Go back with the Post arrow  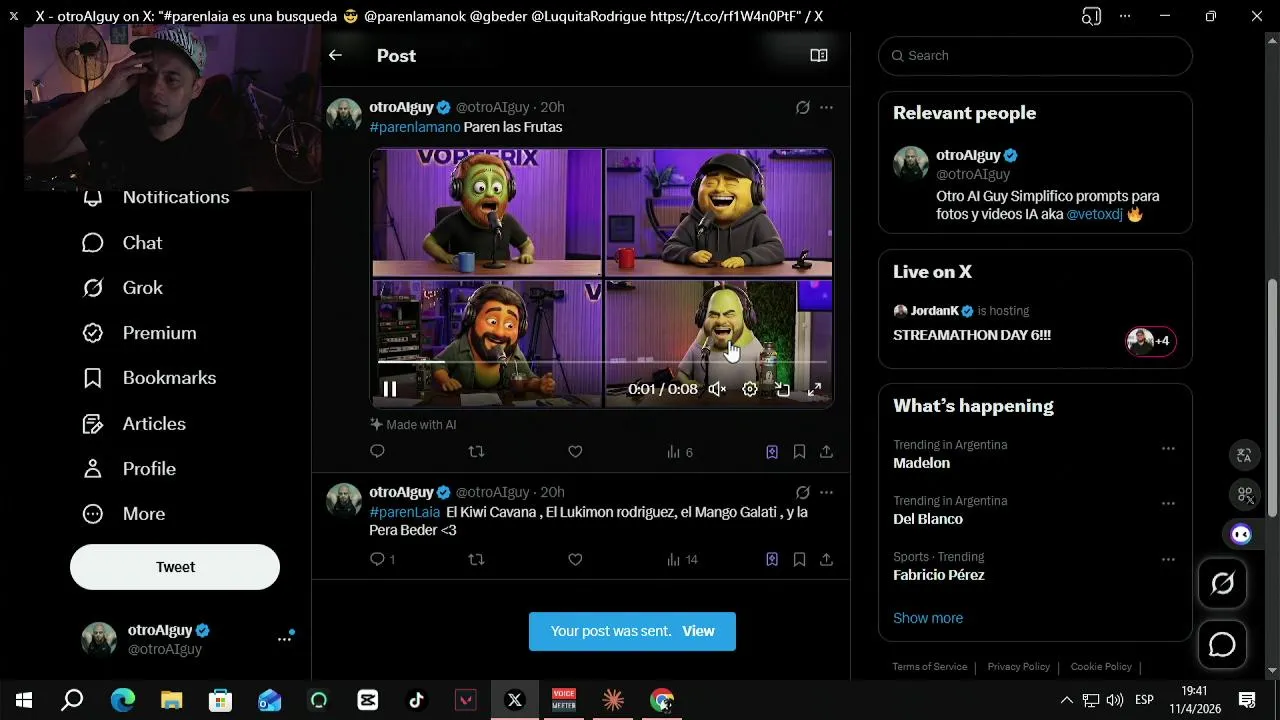point(335,56)
